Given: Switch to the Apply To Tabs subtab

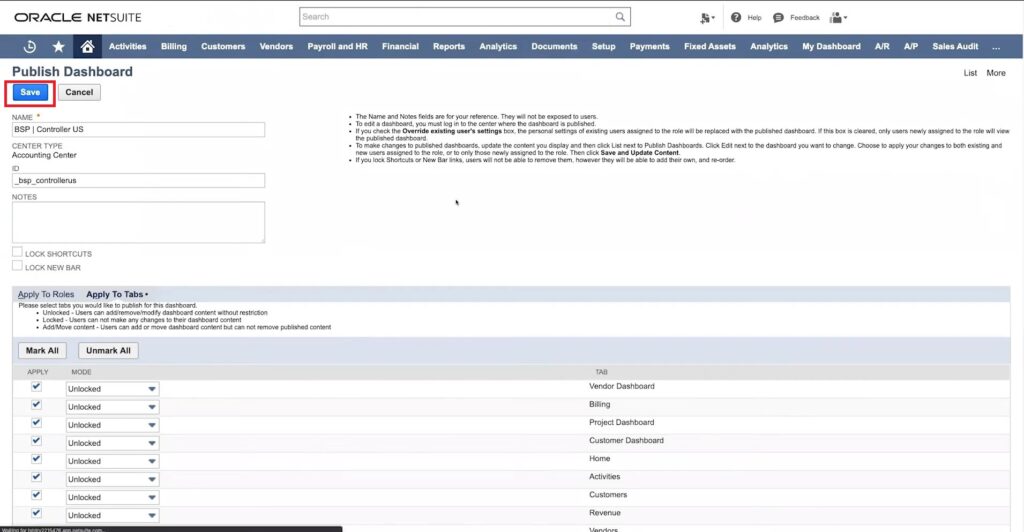Looking at the screenshot, I should tap(115, 294).
